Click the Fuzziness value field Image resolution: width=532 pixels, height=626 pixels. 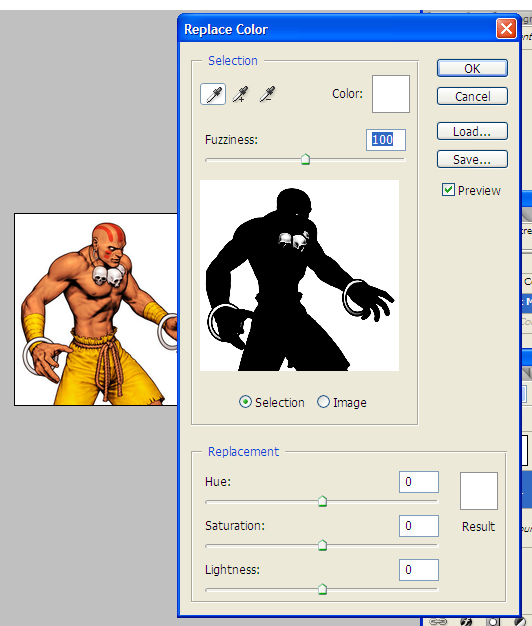[x=386, y=140]
